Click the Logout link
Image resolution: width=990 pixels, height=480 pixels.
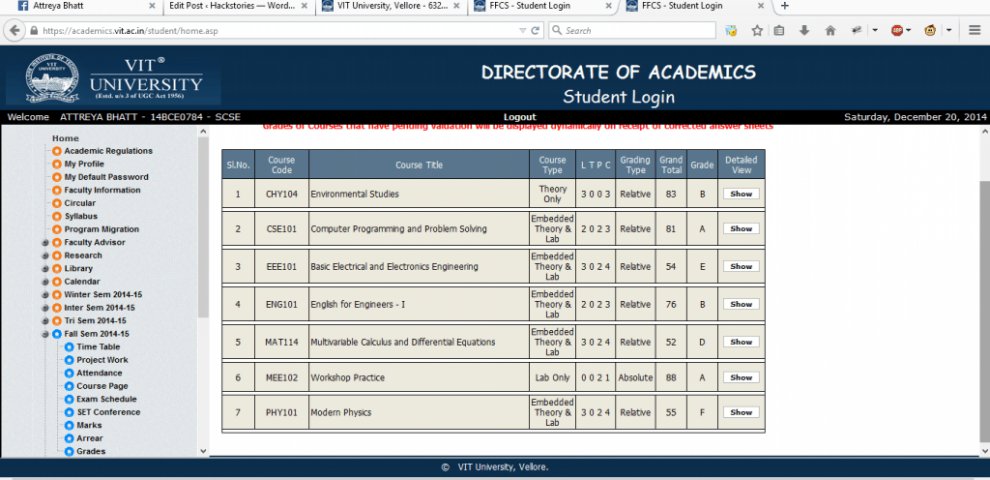520,117
